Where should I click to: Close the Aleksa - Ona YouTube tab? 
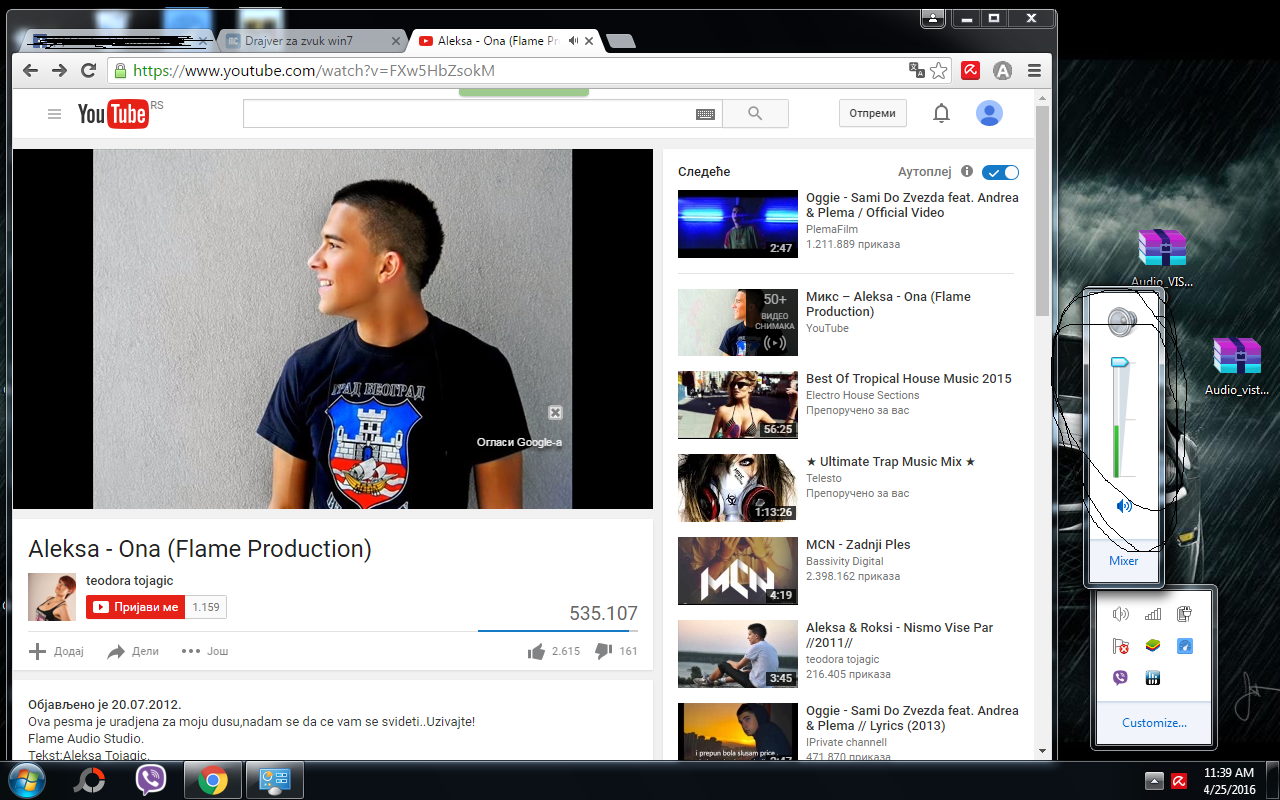589,41
